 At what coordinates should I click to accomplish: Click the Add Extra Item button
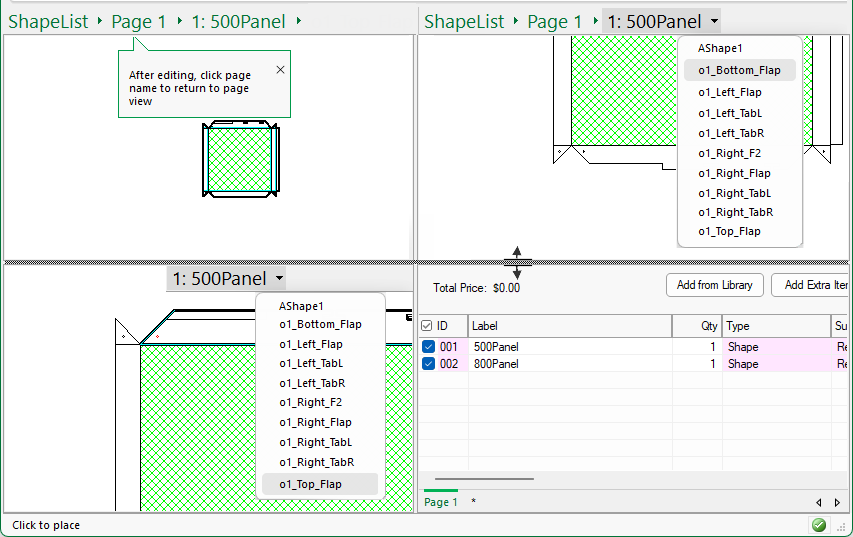click(x=813, y=285)
